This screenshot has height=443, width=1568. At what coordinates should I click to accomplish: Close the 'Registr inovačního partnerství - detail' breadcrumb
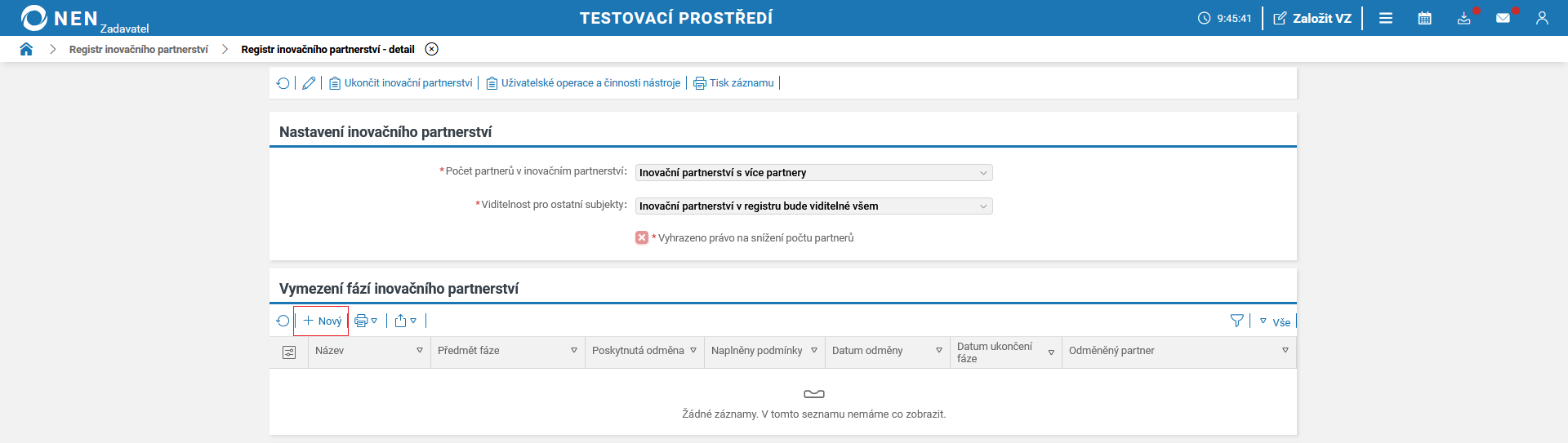(432, 49)
